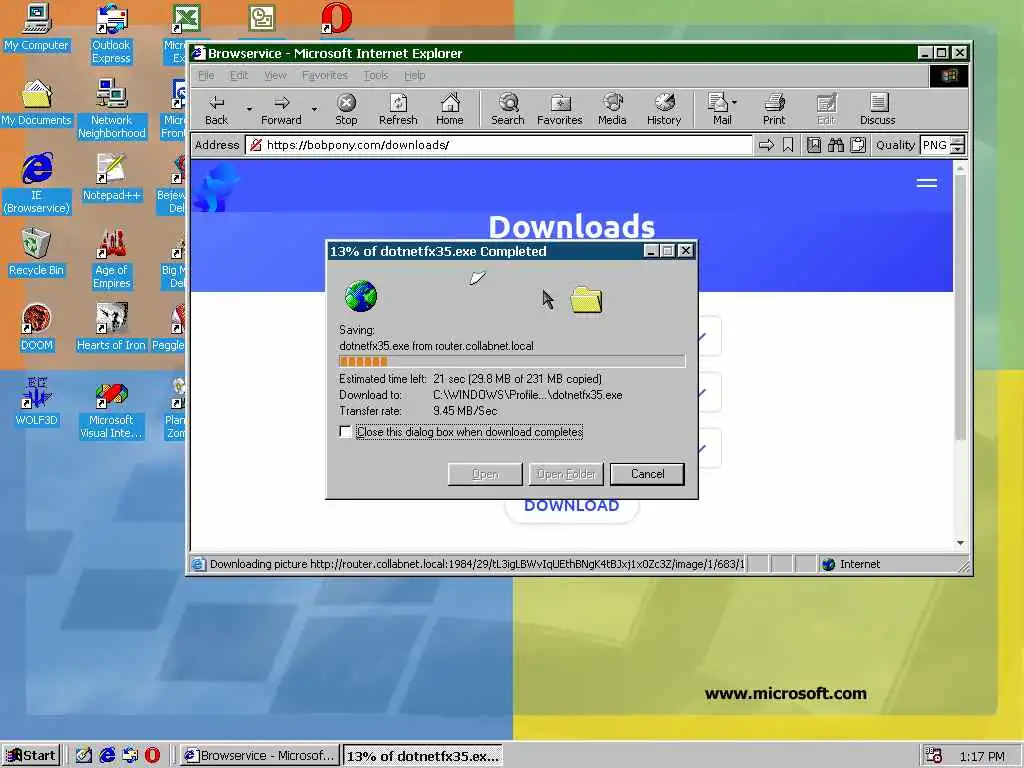Click the Start button
Image resolution: width=1024 pixels, height=768 pixels.
31,756
